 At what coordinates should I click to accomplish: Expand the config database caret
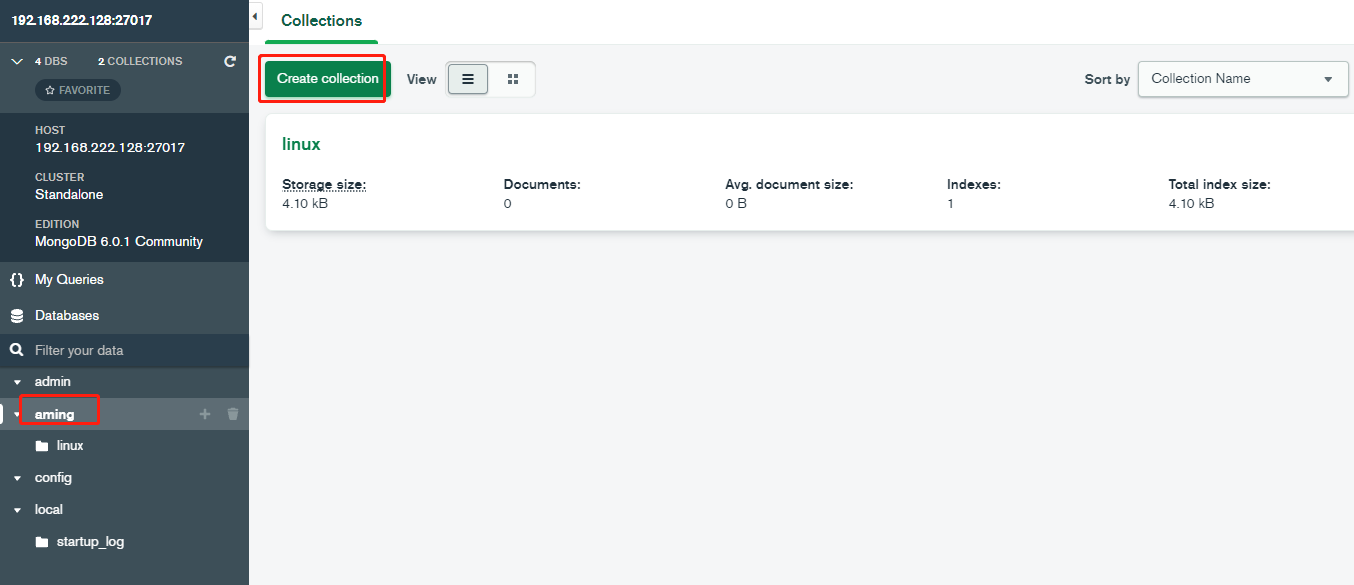pyautogui.click(x=17, y=478)
